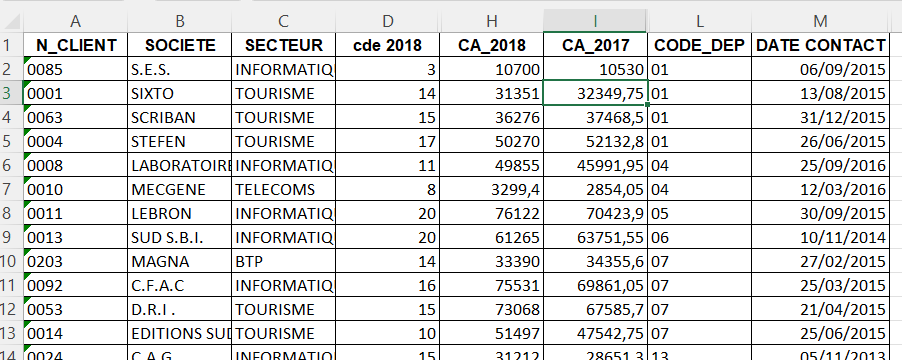Select CA_2017 value 10530
Image resolution: width=902 pixels, height=360 pixels.
click(595, 69)
